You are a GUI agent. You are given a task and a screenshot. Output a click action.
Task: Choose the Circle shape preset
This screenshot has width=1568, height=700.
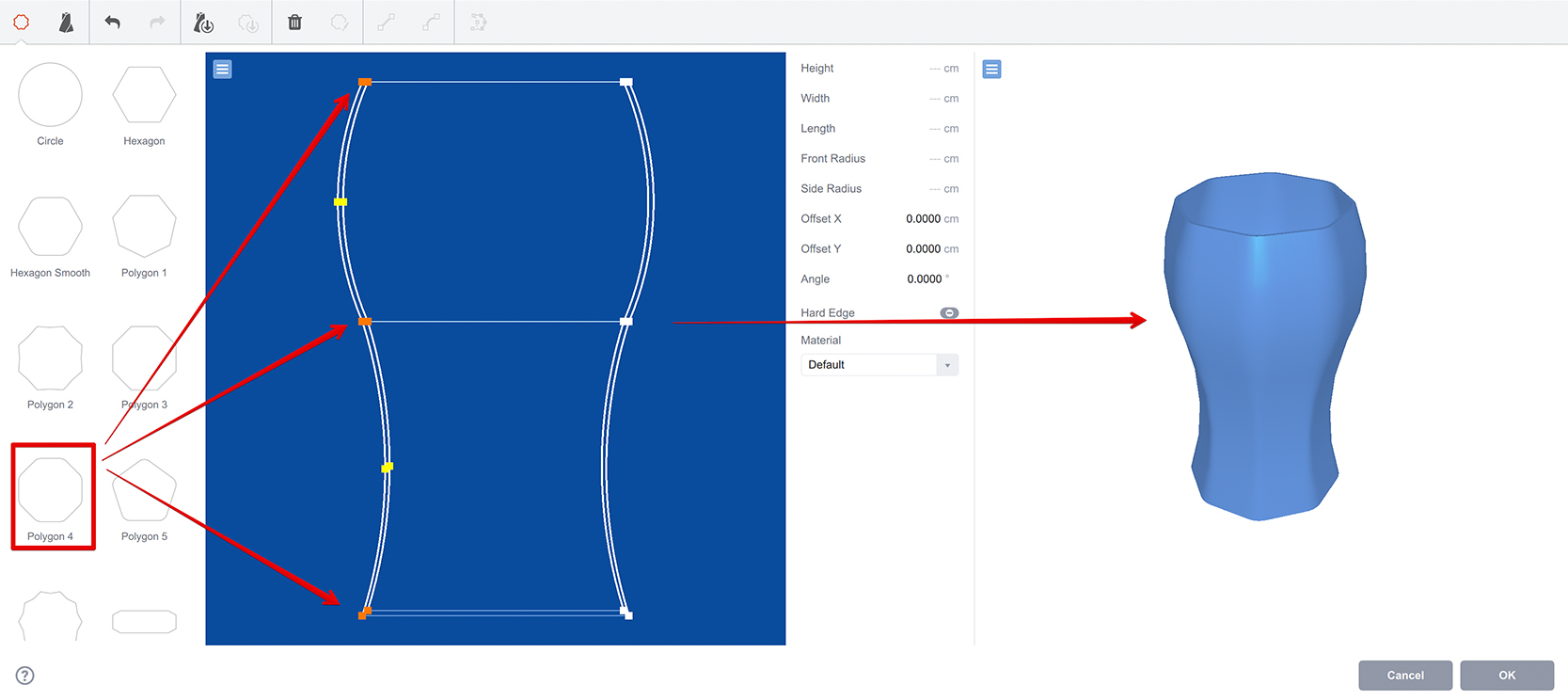point(51,96)
